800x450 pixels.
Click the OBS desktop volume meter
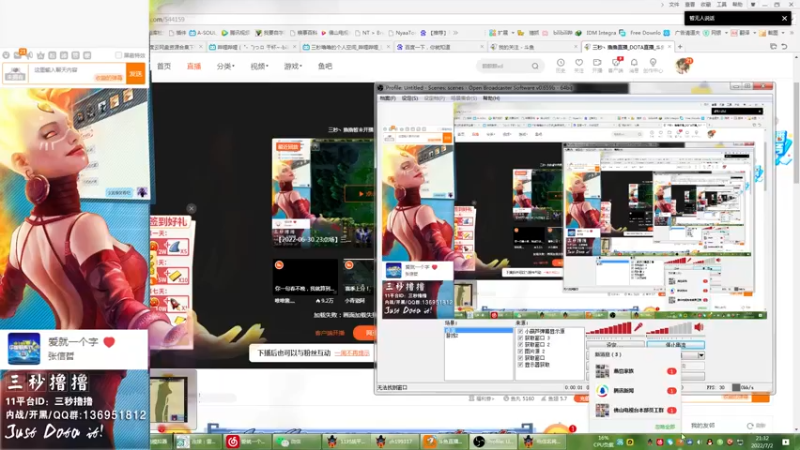point(669,328)
